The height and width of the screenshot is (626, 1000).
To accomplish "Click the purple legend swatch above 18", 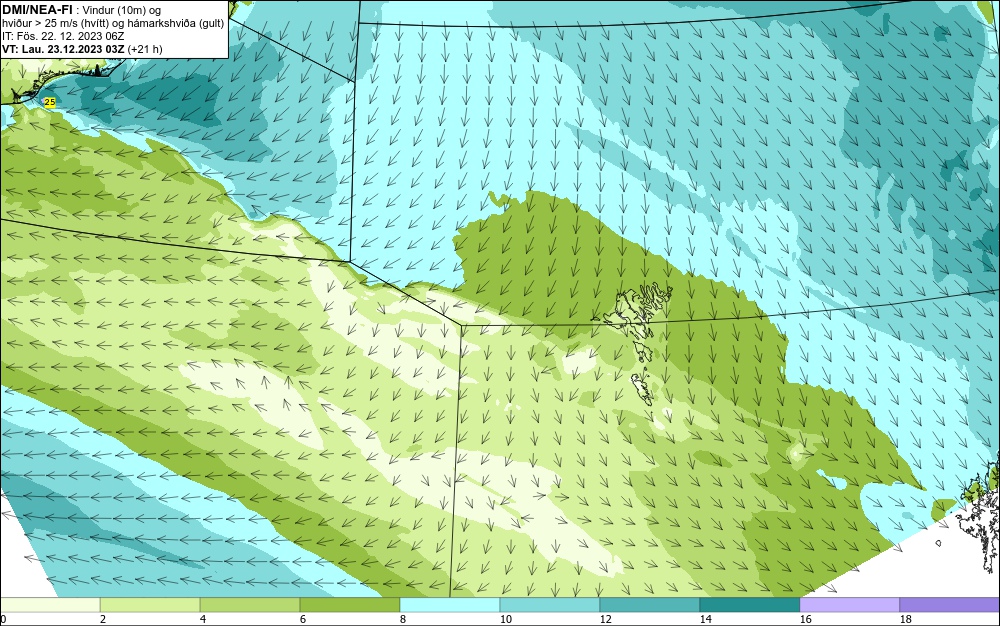I will (950, 604).
